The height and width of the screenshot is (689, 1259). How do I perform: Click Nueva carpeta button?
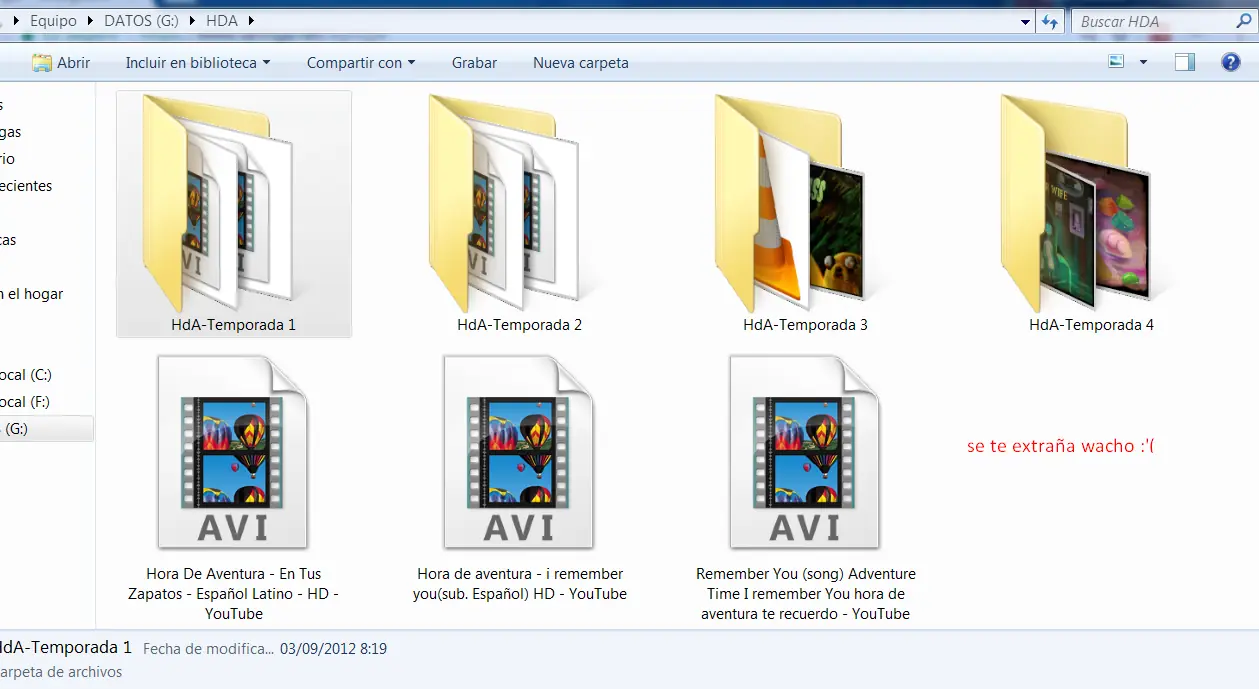(581, 62)
